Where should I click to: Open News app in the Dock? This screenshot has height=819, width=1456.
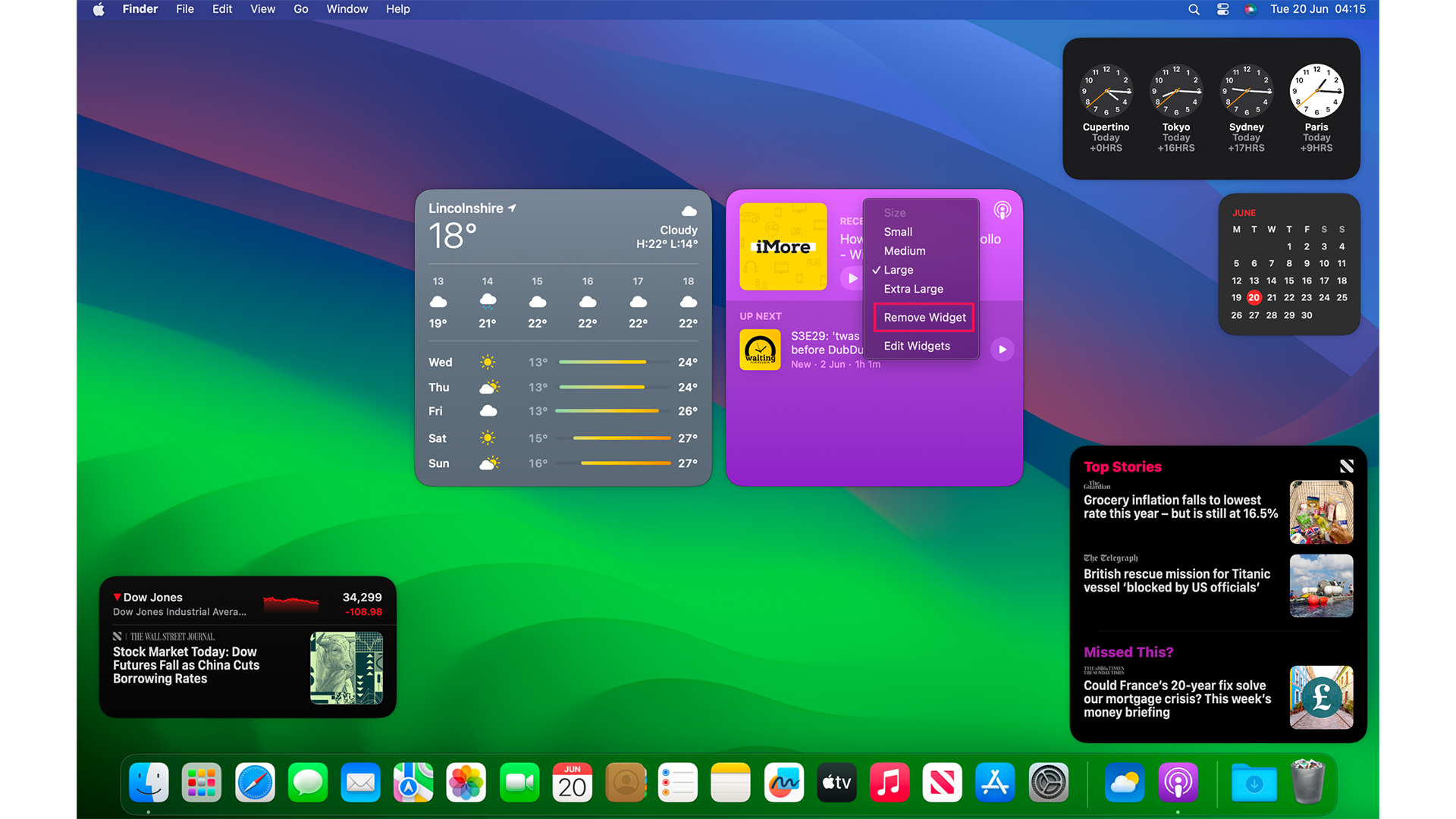[943, 783]
